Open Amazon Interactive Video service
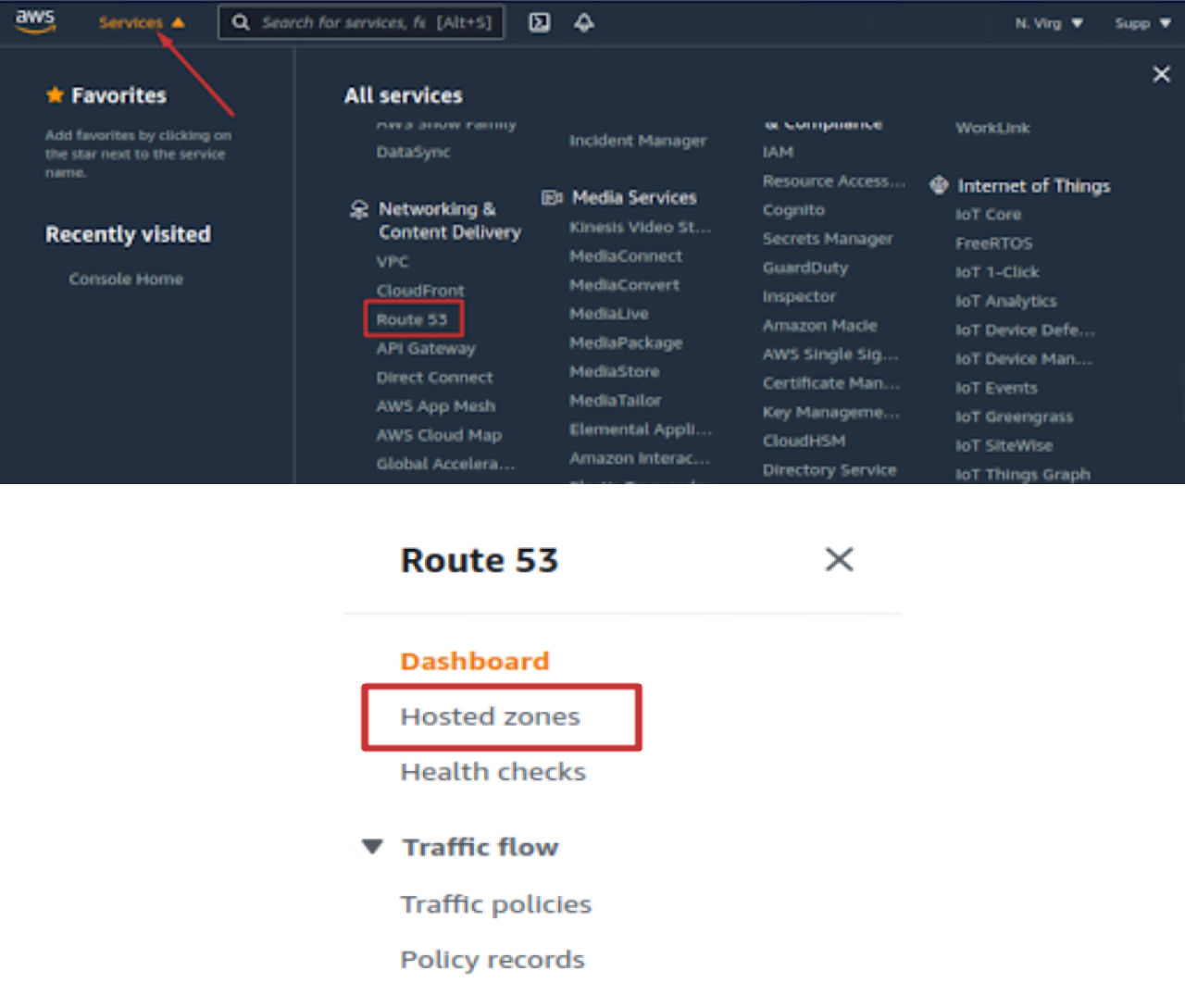The width and height of the screenshot is (1185, 1008). [640, 458]
